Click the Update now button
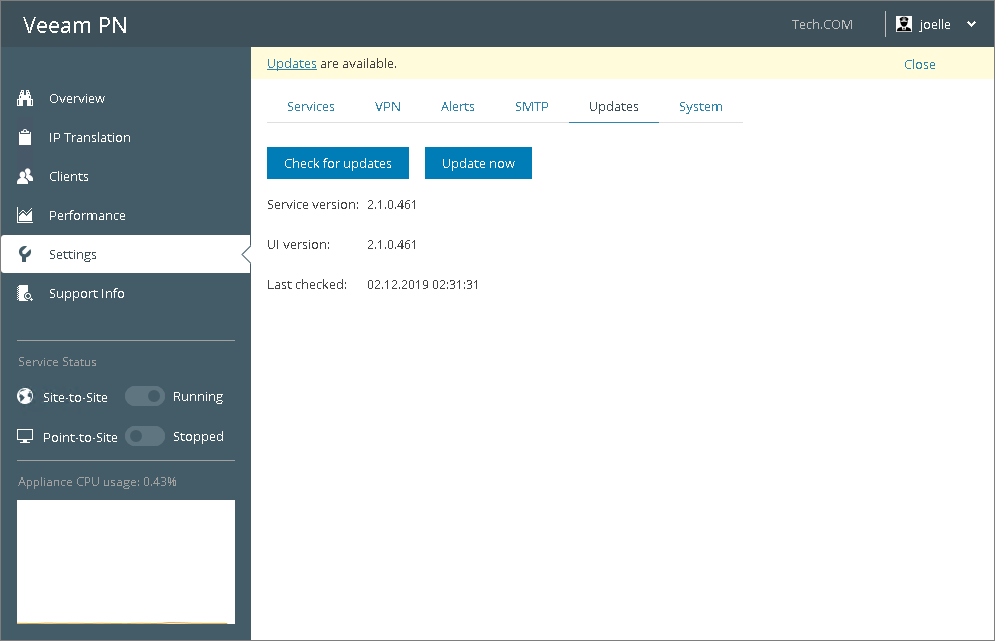This screenshot has height=641, width=995. (x=478, y=163)
